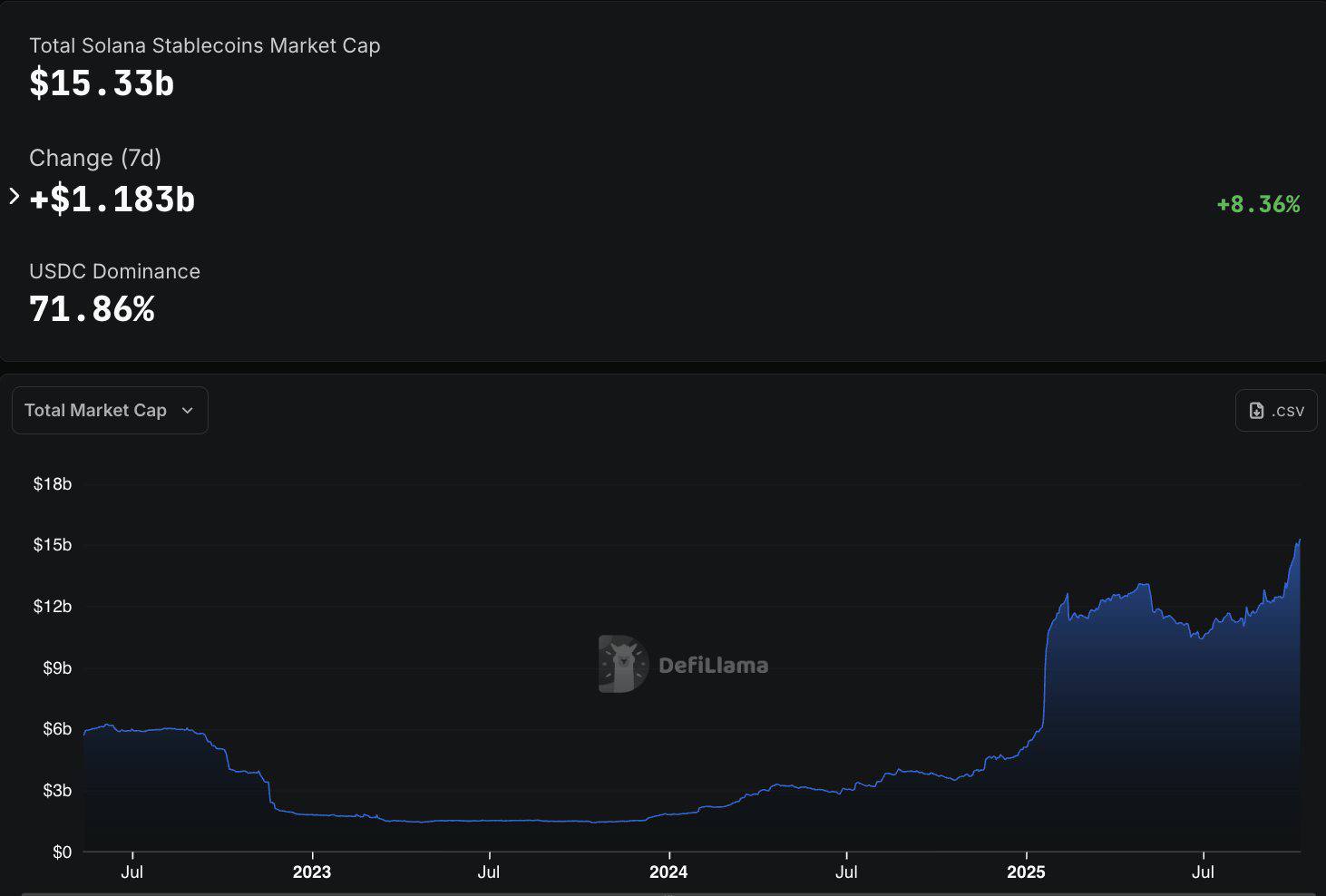This screenshot has width=1326, height=896.
Task: Click the chevron arrow in the Total Market Cap selector
Action: pyautogui.click(x=188, y=410)
